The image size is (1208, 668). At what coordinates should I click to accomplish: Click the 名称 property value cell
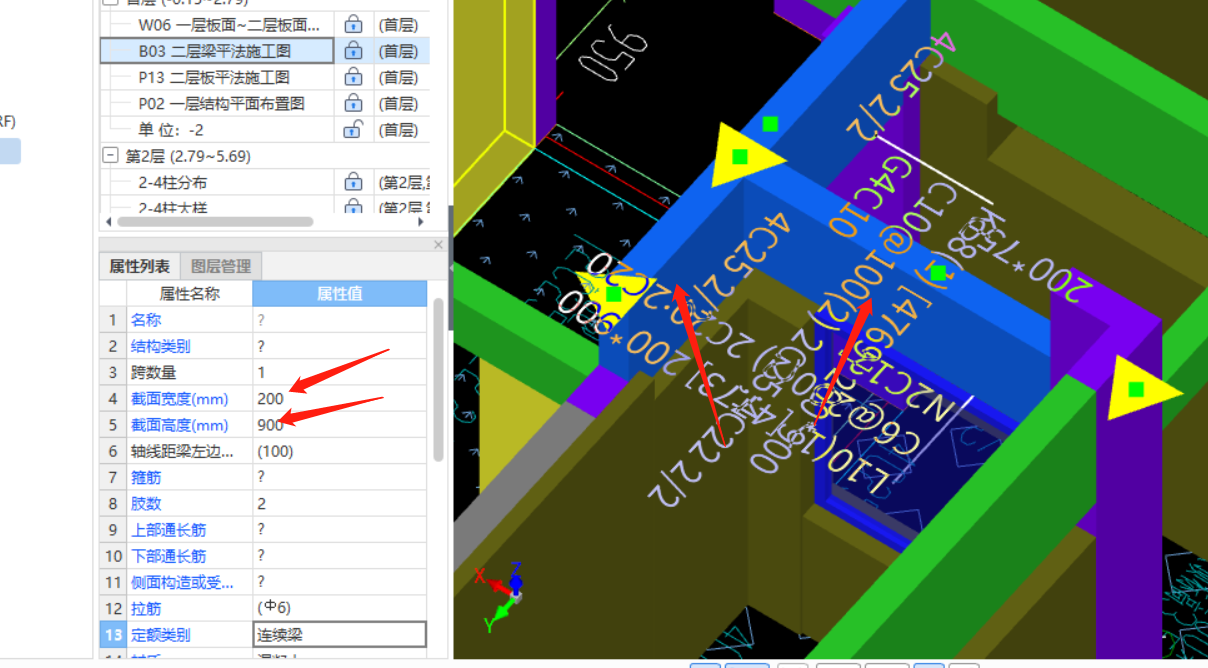click(x=340, y=320)
